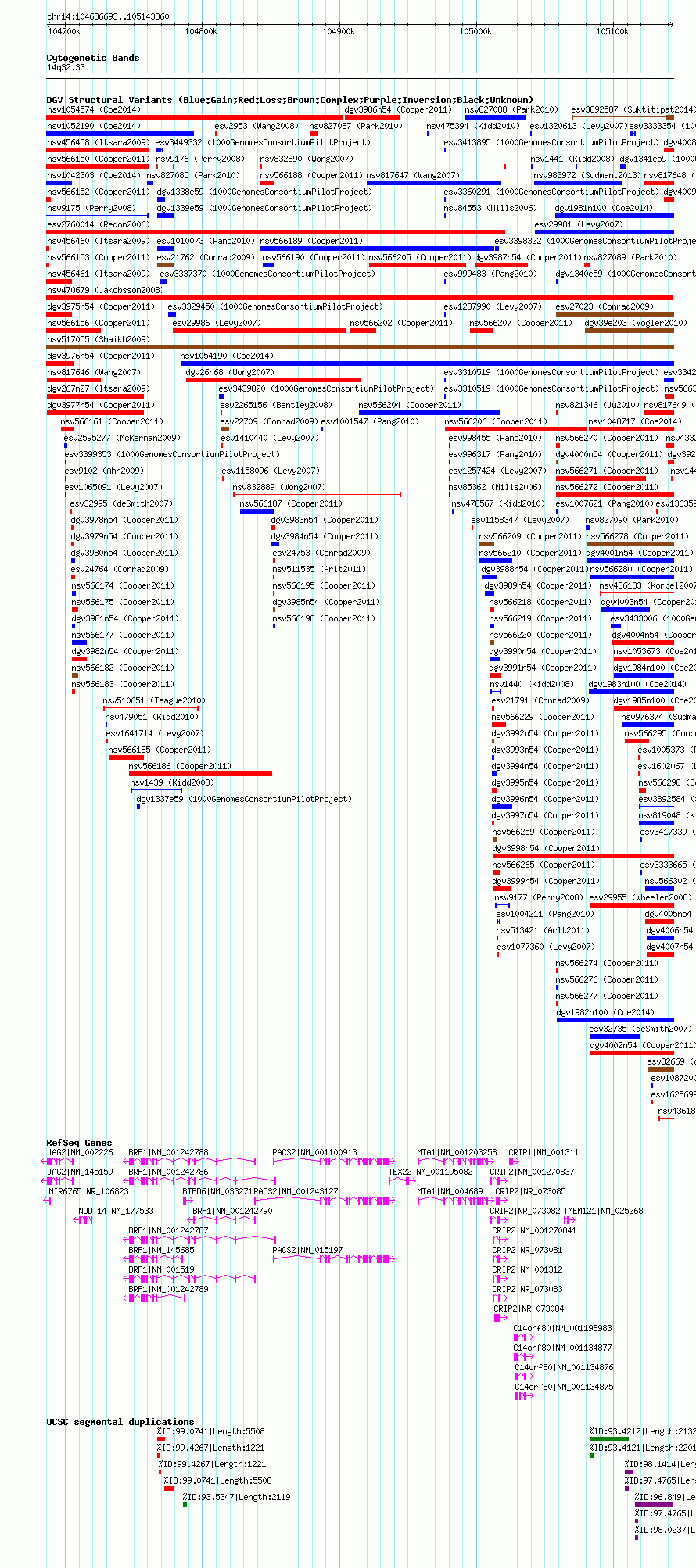696x1568 pixels.
Task: Click the 104900k ruler mark
Action: pos(338,31)
